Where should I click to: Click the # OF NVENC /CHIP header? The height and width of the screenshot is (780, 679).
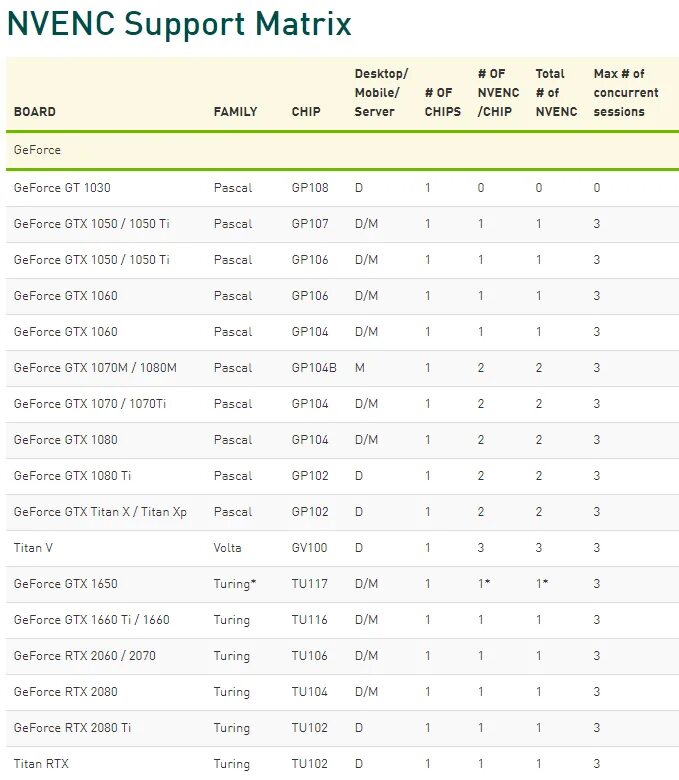(498, 93)
